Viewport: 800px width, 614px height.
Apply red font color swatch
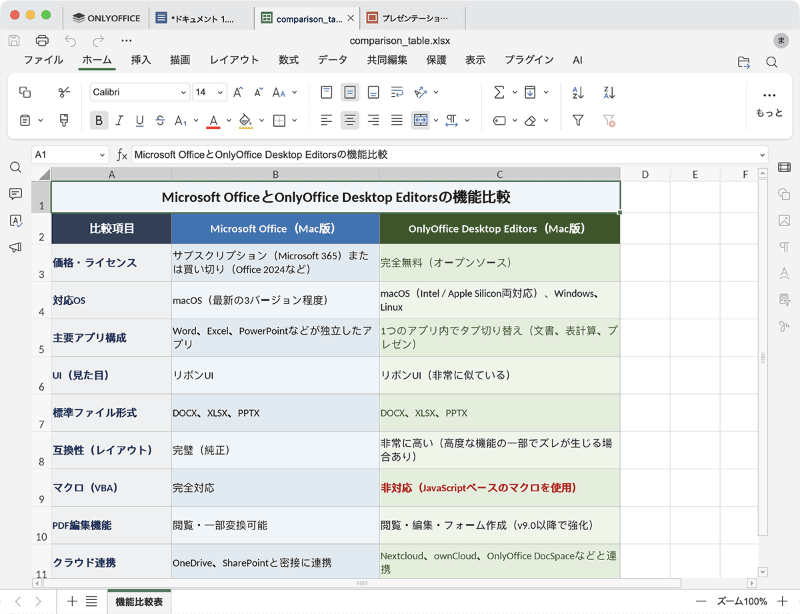214,121
